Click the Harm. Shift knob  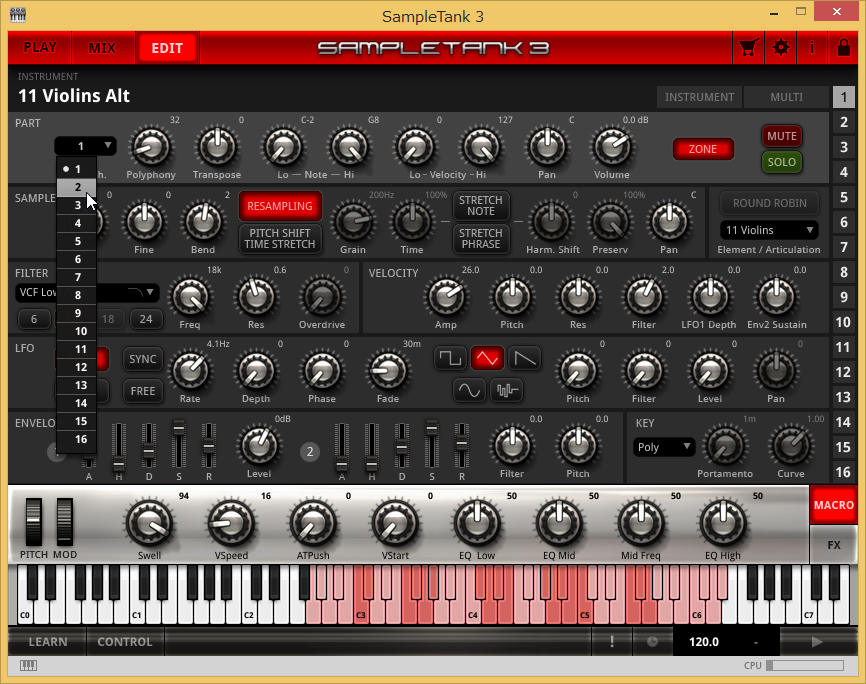552,222
